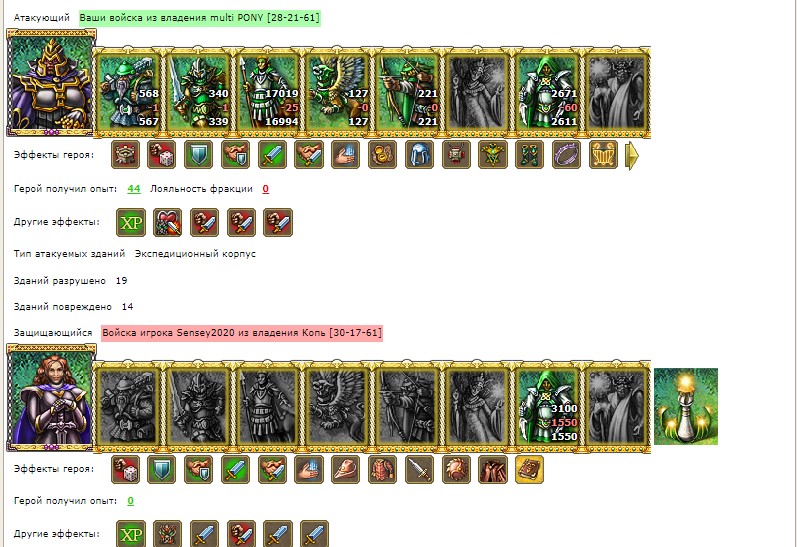Open defender hero experience value 0
The width and height of the screenshot is (797, 547).
click(131, 501)
